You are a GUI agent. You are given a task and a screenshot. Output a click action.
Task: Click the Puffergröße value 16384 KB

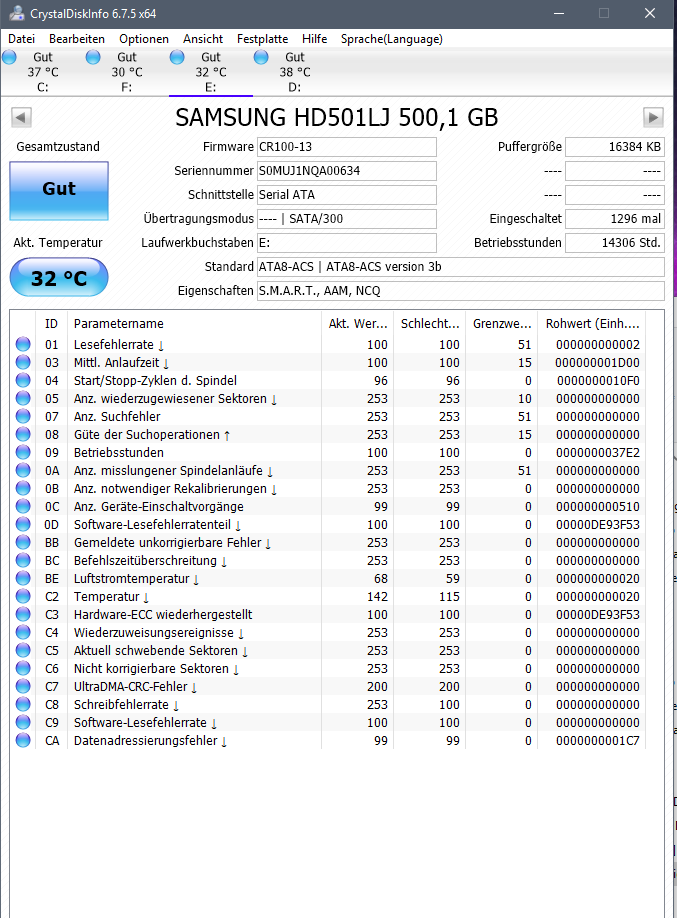pyautogui.click(x=614, y=147)
